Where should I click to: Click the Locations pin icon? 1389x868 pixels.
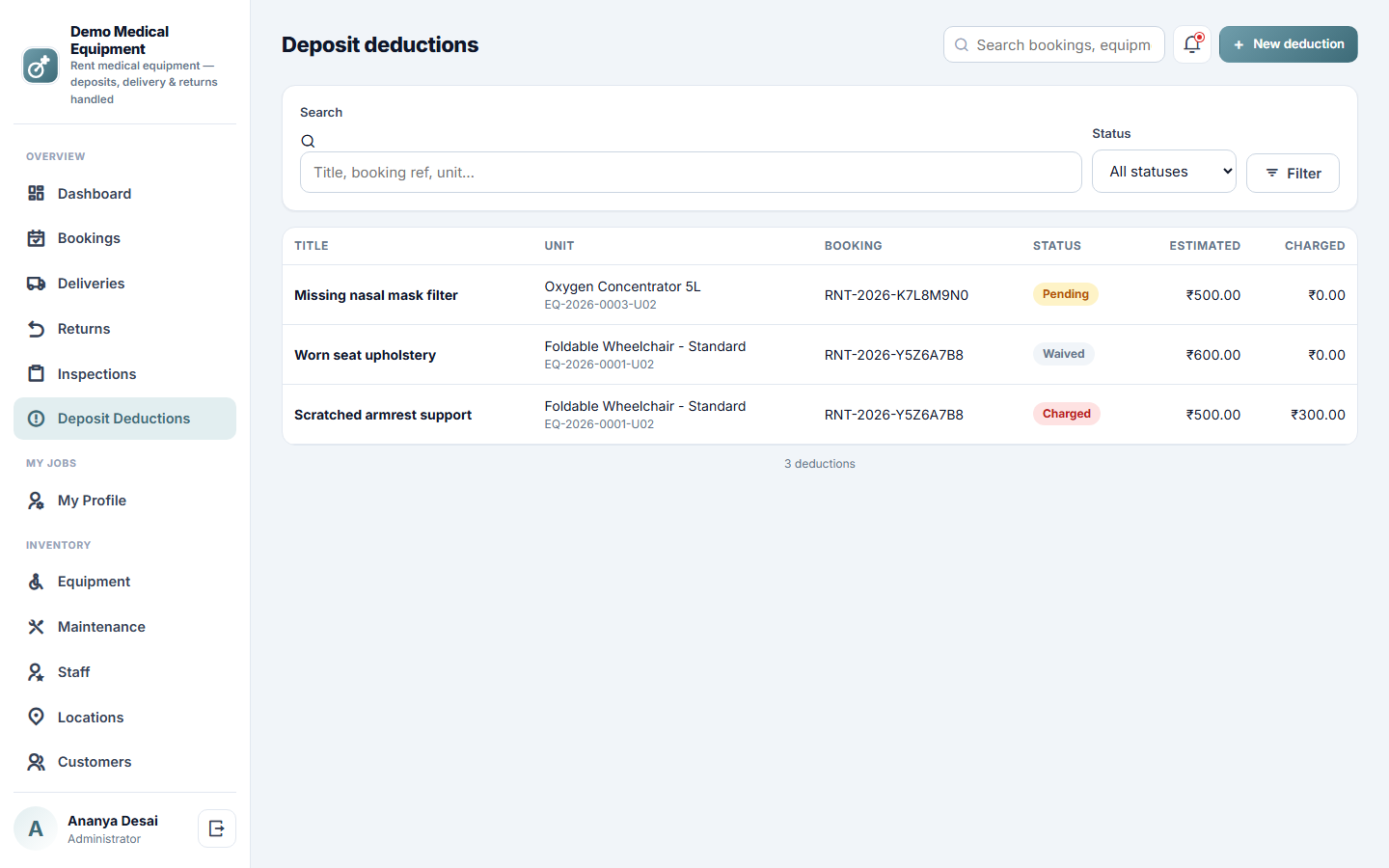36,718
